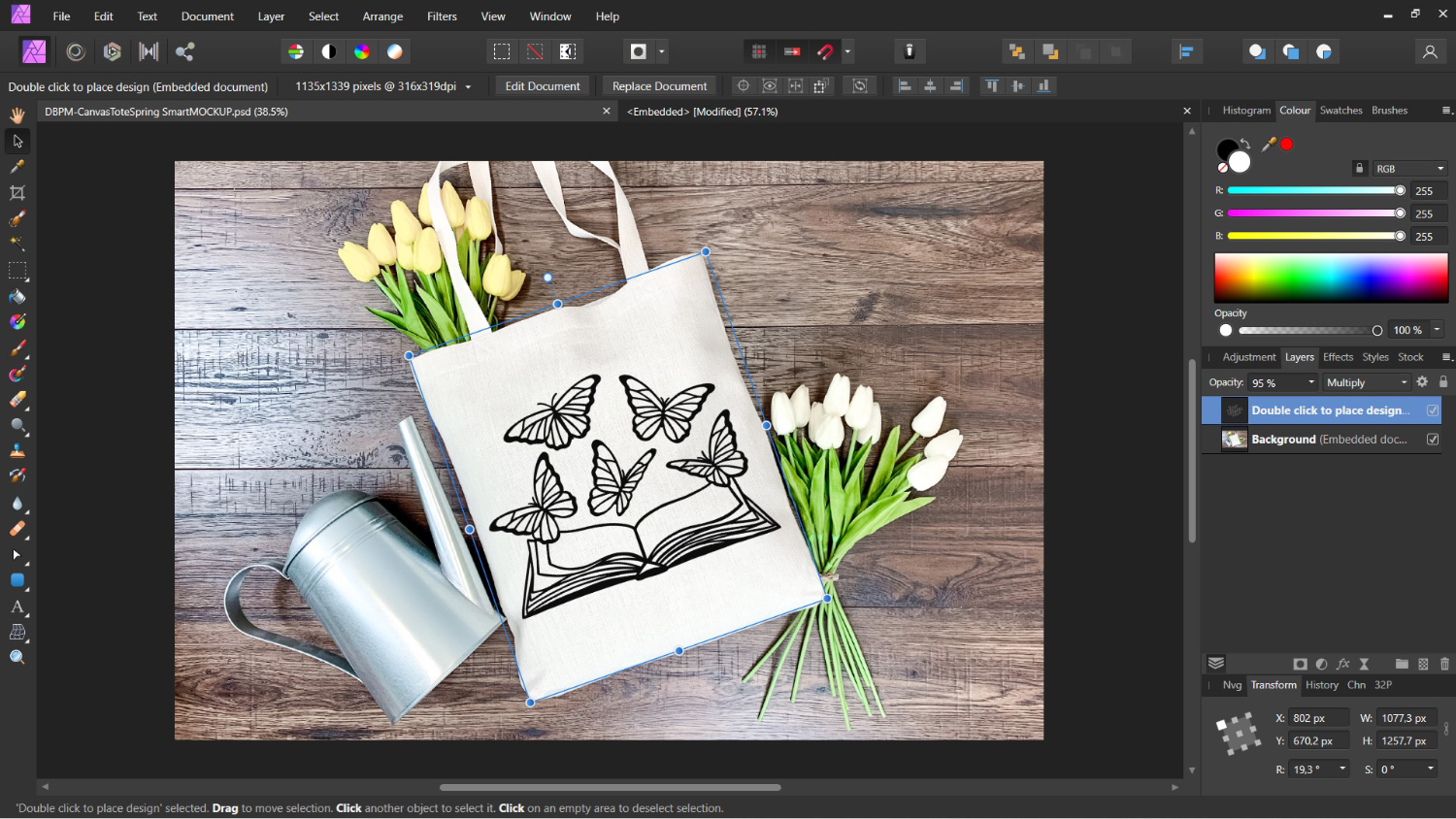Lock the selected layer in the Layers panel
Viewport: 1456px width, 819px height.
pyautogui.click(x=1444, y=382)
